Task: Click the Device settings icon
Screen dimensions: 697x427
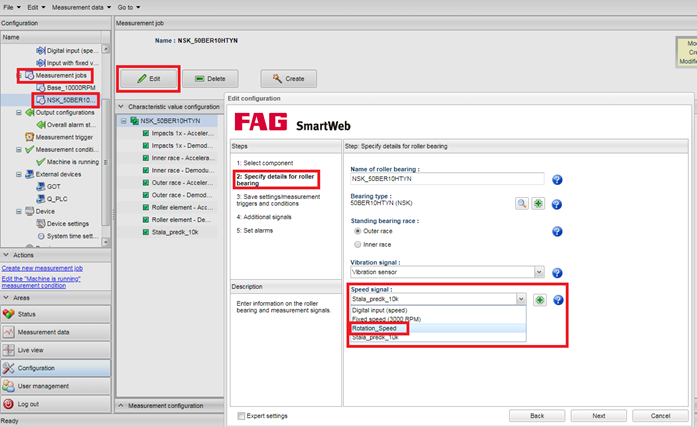Action: click(40, 223)
